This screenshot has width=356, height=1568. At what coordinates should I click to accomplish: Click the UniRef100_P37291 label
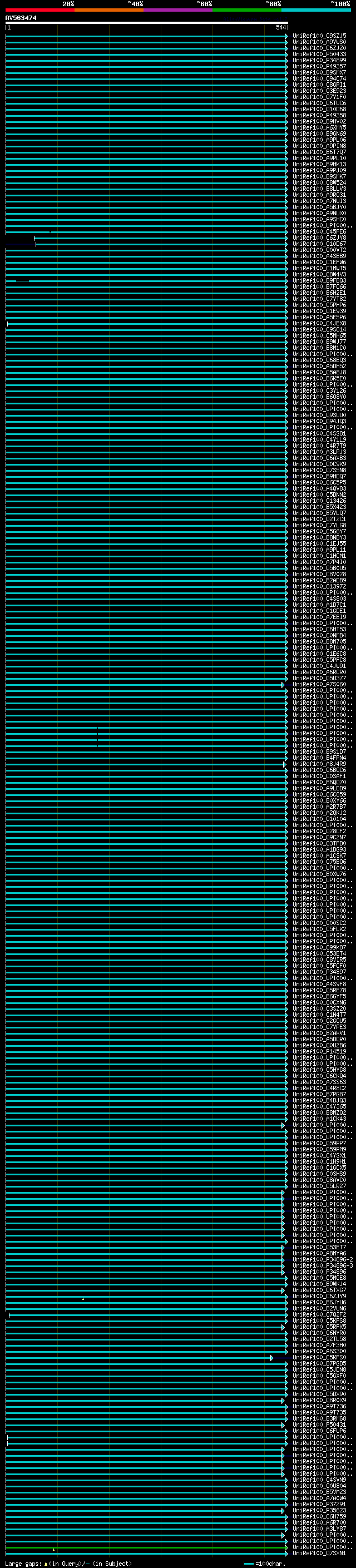319,1505
